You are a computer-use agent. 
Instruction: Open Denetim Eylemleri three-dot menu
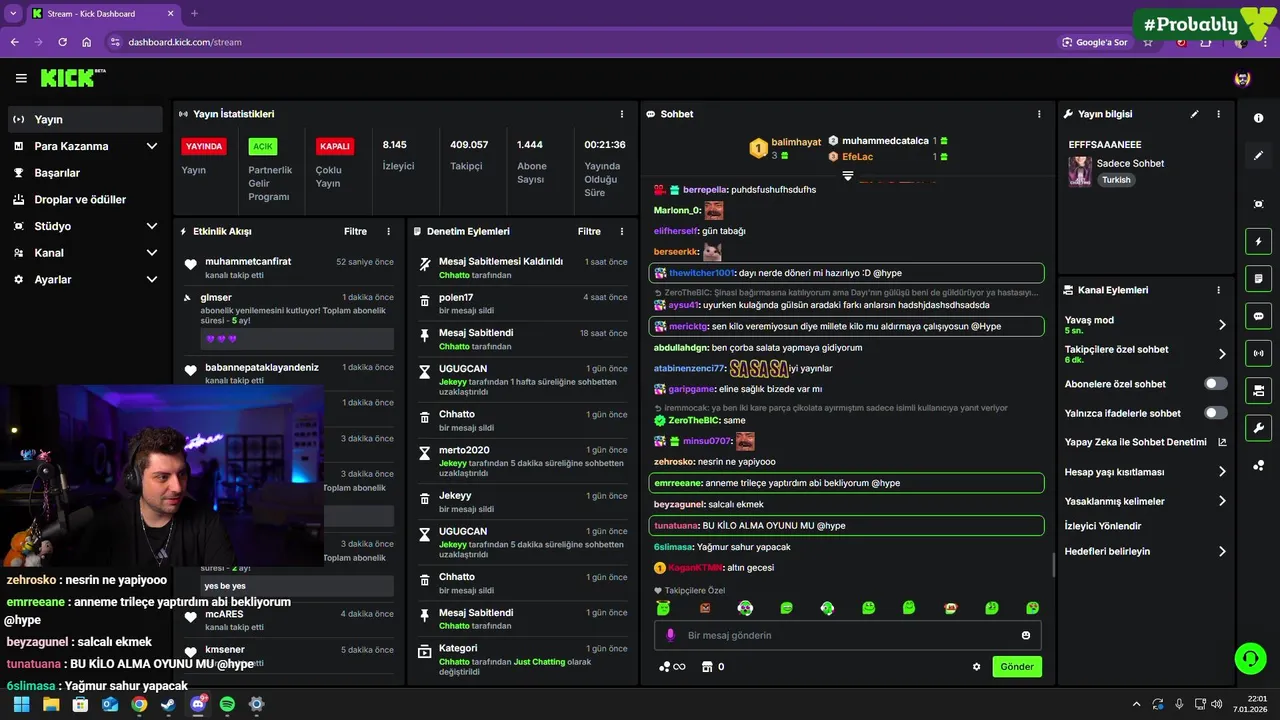[x=622, y=231]
